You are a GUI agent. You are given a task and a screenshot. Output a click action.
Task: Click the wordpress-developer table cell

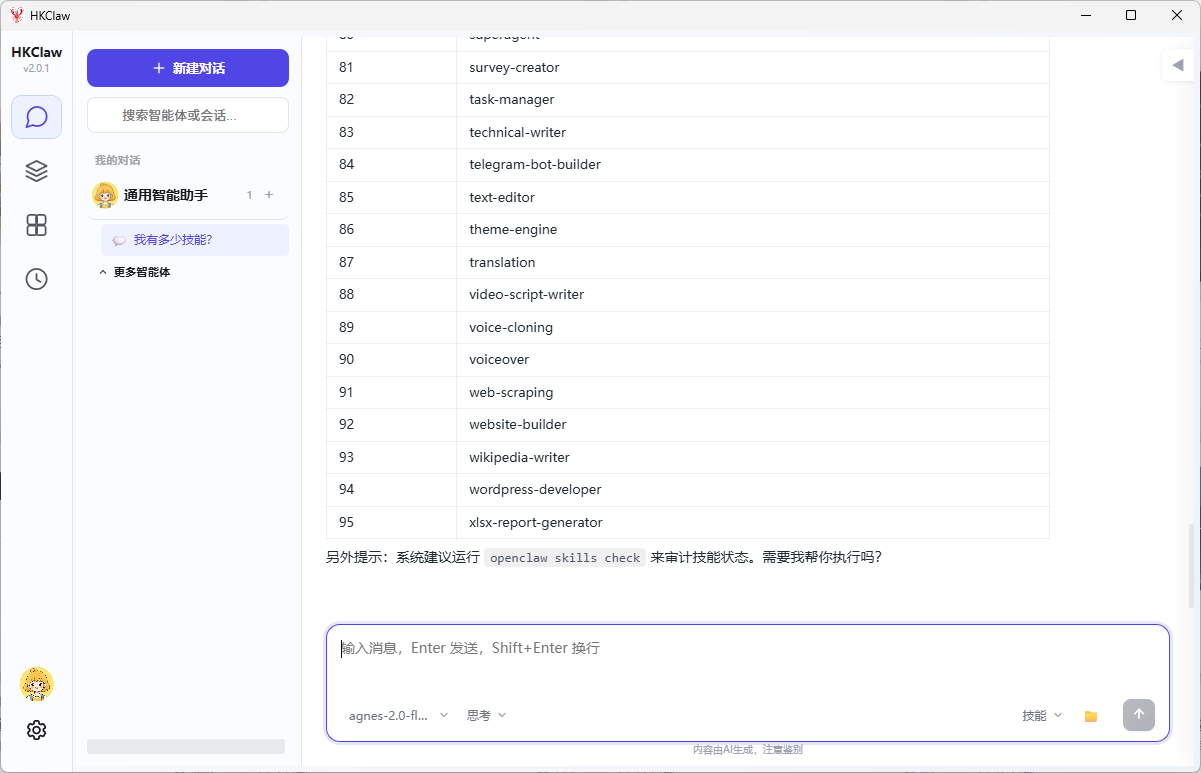point(753,489)
